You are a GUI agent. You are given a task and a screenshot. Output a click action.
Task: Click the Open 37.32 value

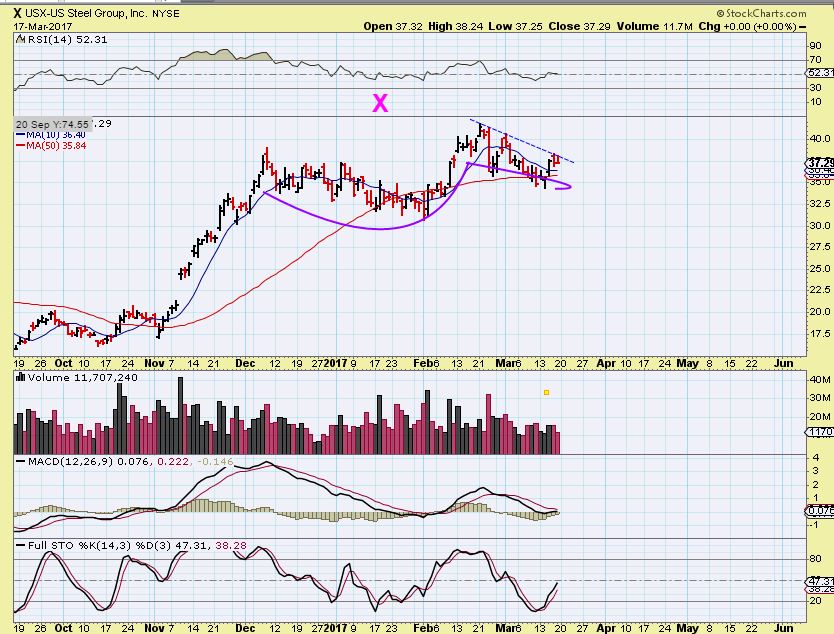click(x=393, y=26)
